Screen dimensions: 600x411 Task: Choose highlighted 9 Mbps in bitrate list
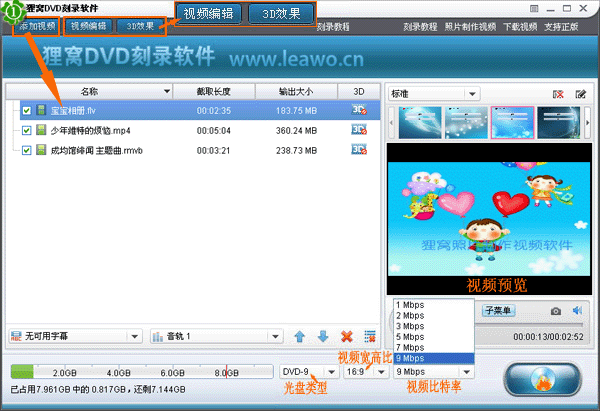[x=434, y=359]
